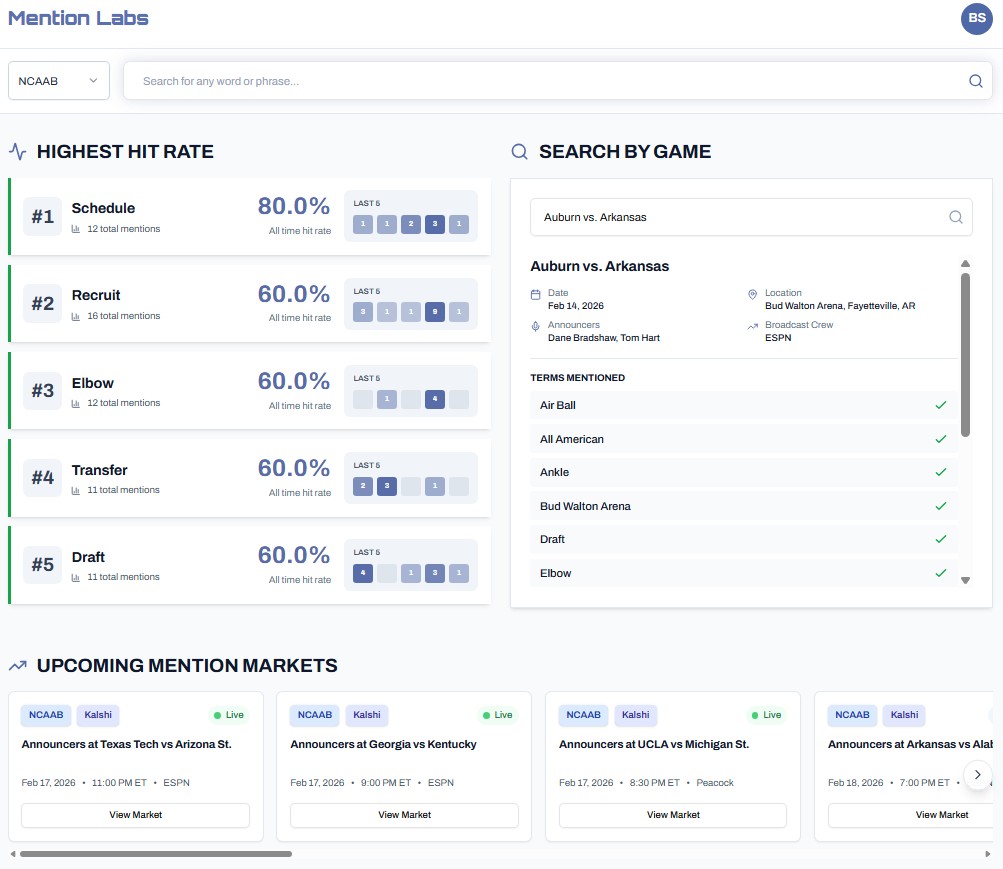Click the Kalshi tag on Georgia vs Kentucky card

pyautogui.click(x=367, y=715)
